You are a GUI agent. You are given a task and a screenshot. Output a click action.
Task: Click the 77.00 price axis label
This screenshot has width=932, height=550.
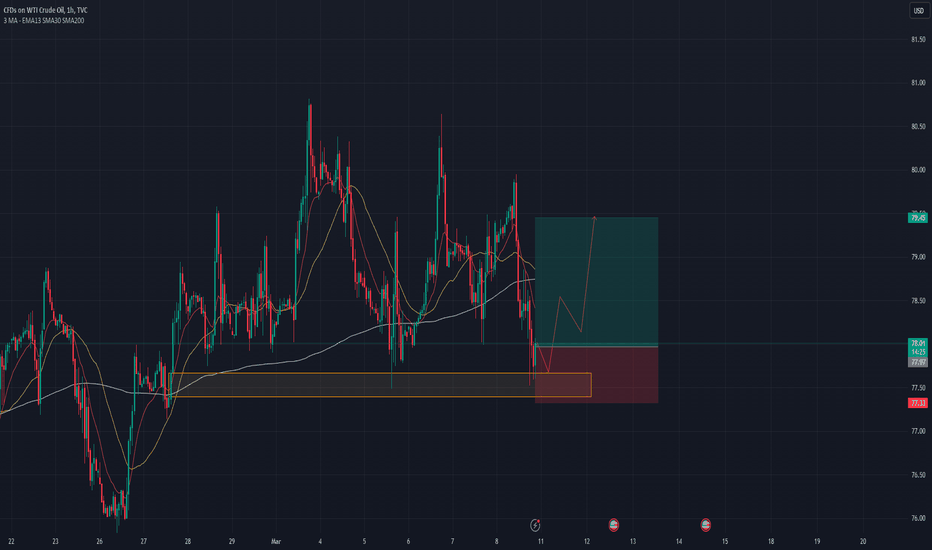click(918, 431)
